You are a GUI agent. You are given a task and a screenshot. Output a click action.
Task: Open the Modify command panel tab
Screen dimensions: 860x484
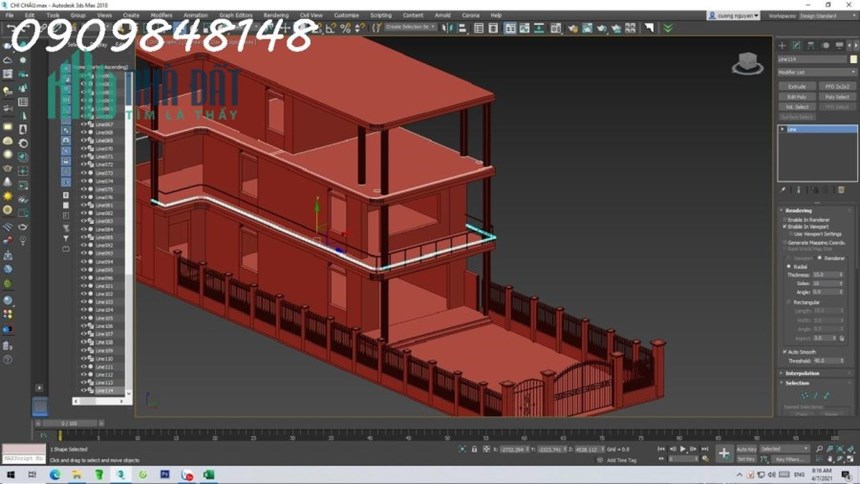796,46
